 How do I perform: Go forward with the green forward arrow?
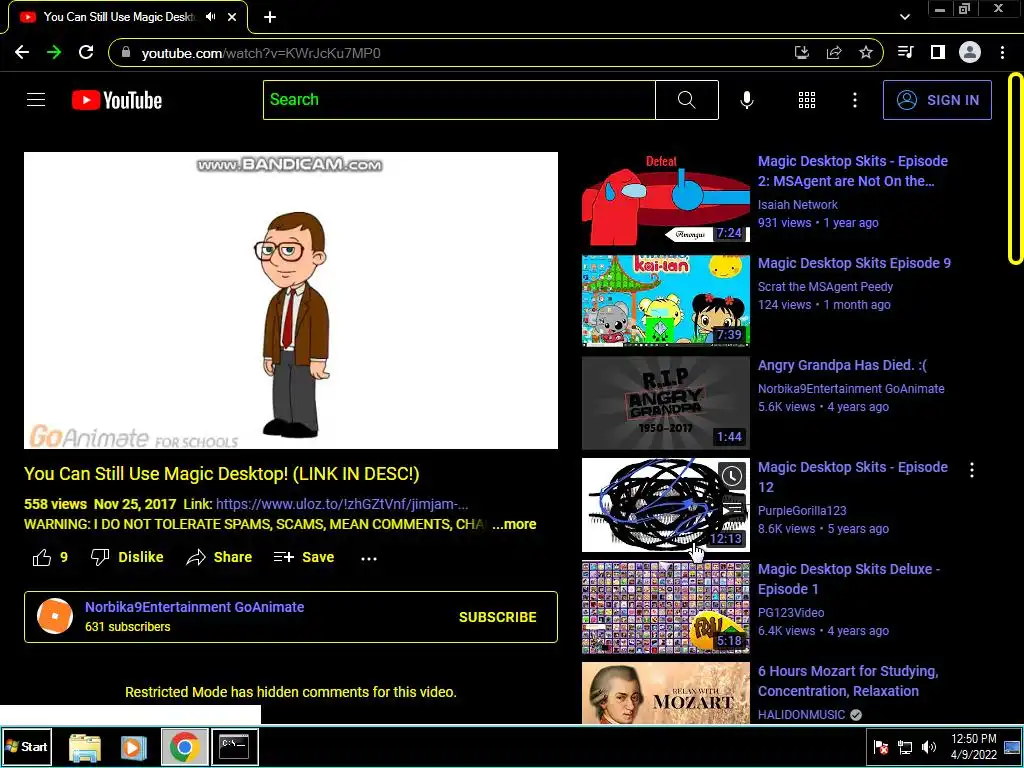pos(54,53)
